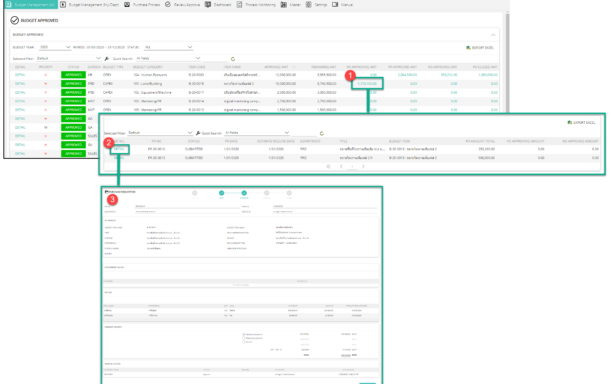Click the upper Export Excel button
Image resolution: width=615 pixels, height=384 pixels.
pos(480,47)
